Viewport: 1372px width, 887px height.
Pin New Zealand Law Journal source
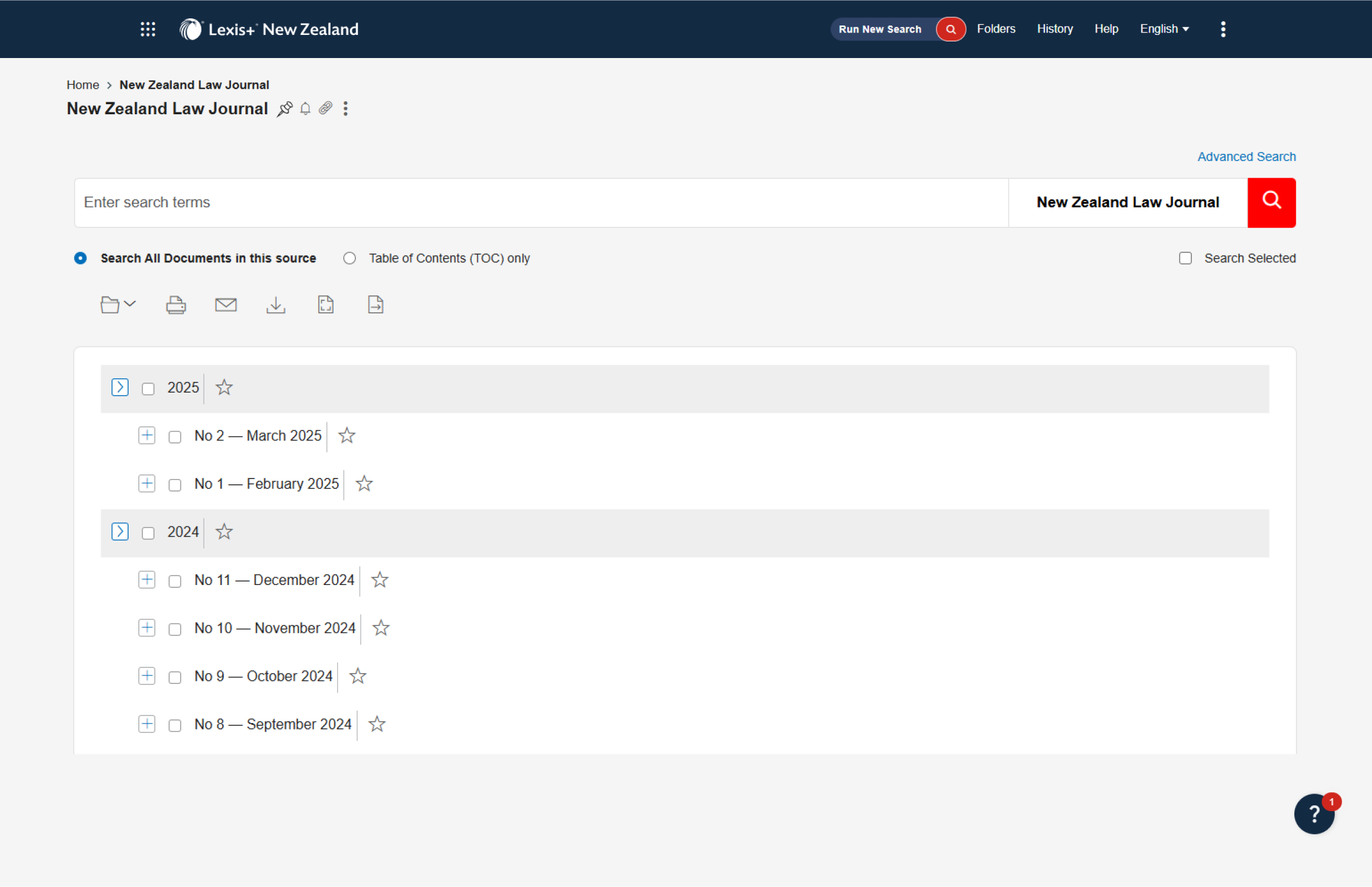click(x=285, y=109)
